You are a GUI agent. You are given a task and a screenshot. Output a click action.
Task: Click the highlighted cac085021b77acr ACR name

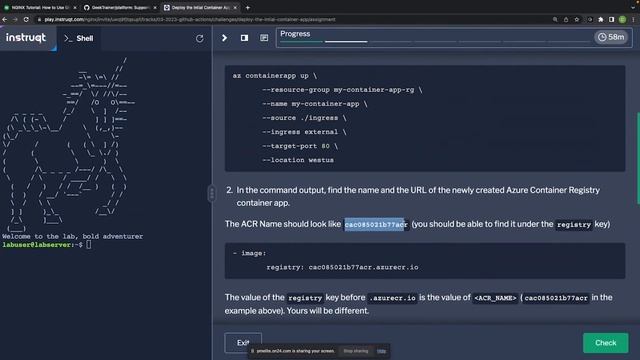376,224
